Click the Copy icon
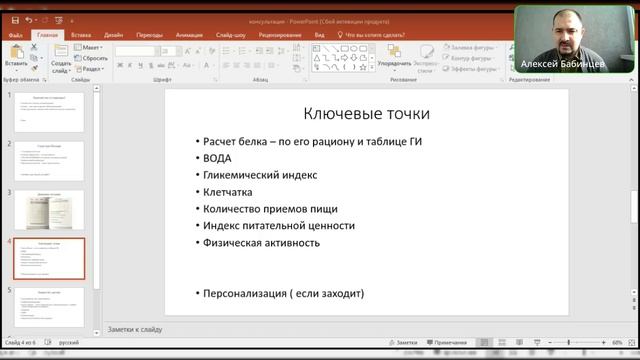This screenshot has height=360, width=640. pyautogui.click(x=34, y=58)
